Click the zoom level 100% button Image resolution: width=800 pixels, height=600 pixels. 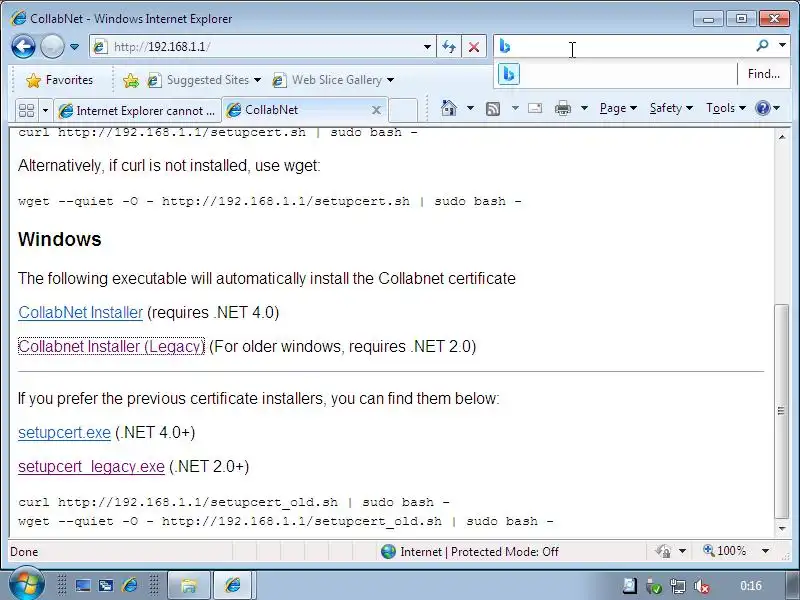[x=724, y=551]
